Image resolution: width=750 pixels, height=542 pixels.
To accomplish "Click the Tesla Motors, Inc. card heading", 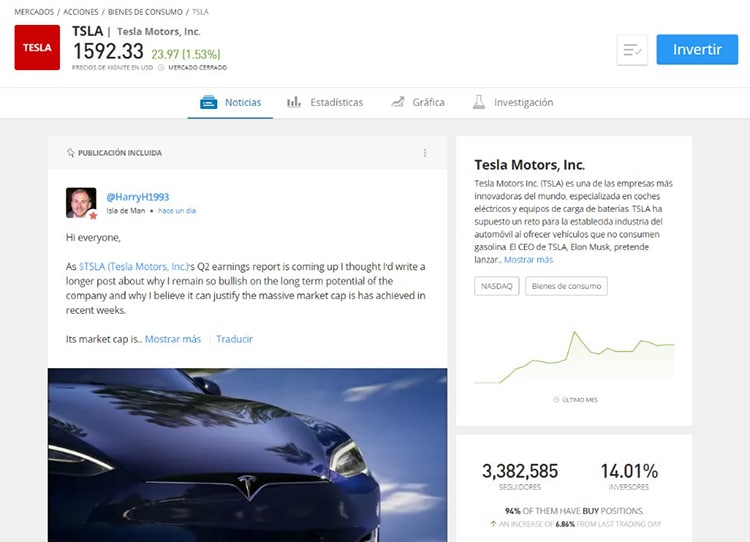I will 529,165.
